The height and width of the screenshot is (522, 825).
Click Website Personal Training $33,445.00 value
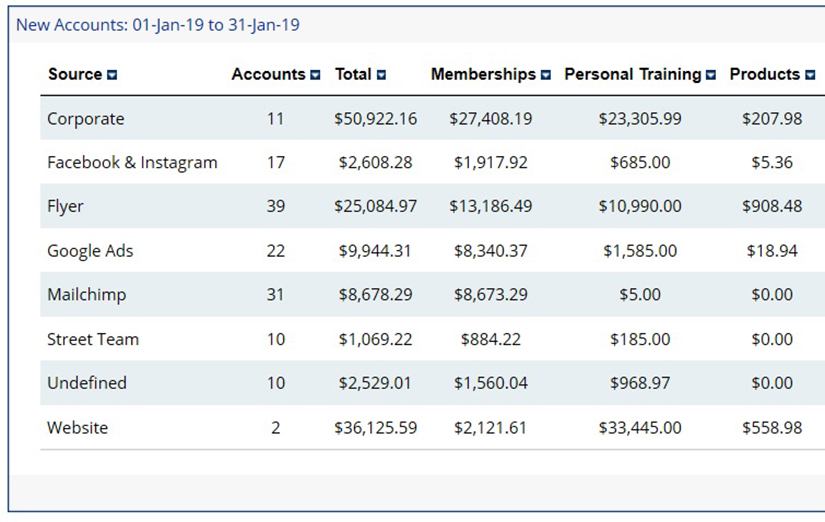tap(640, 427)
